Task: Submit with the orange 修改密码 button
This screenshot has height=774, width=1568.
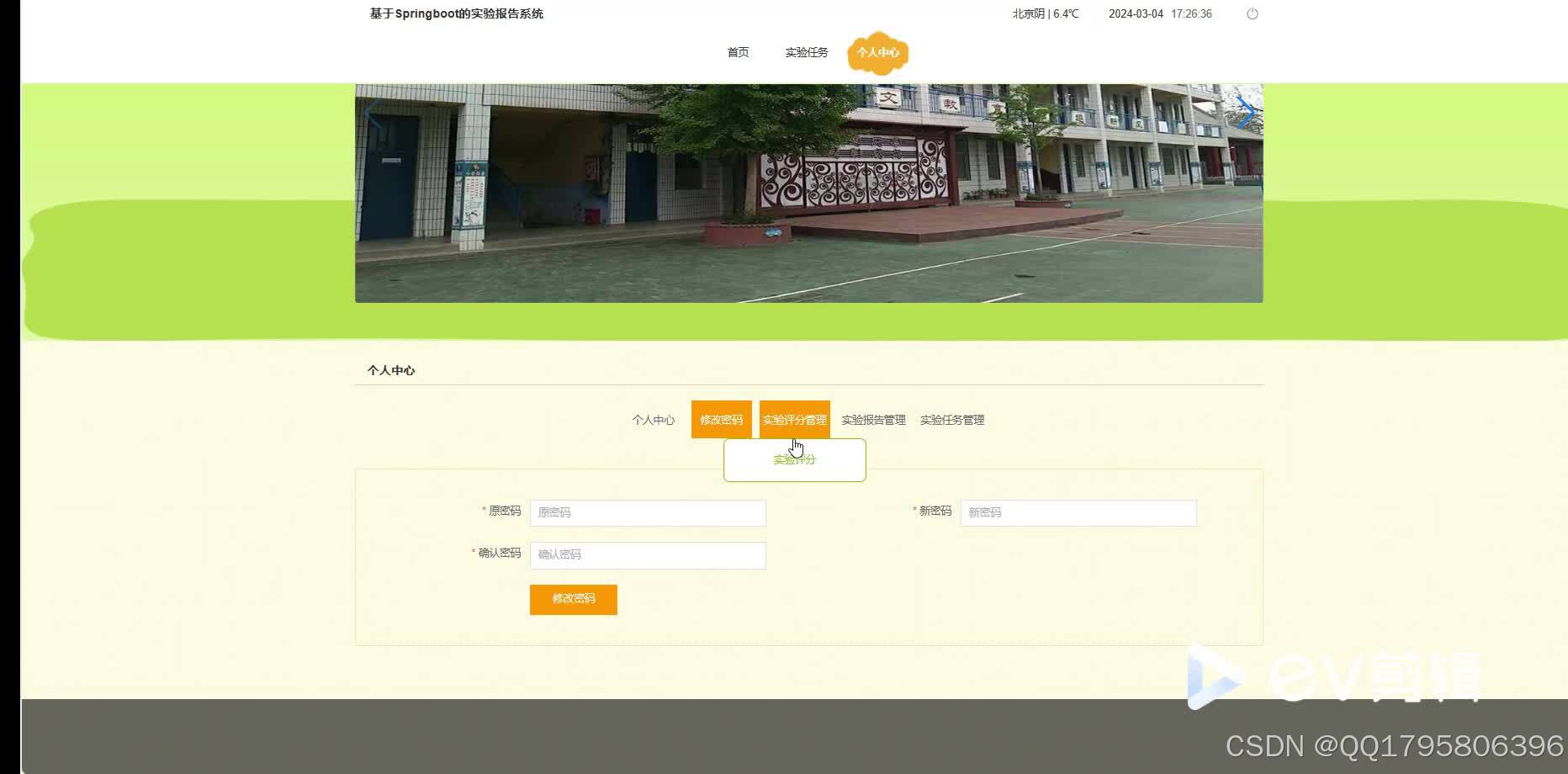Action: [574, 599]
